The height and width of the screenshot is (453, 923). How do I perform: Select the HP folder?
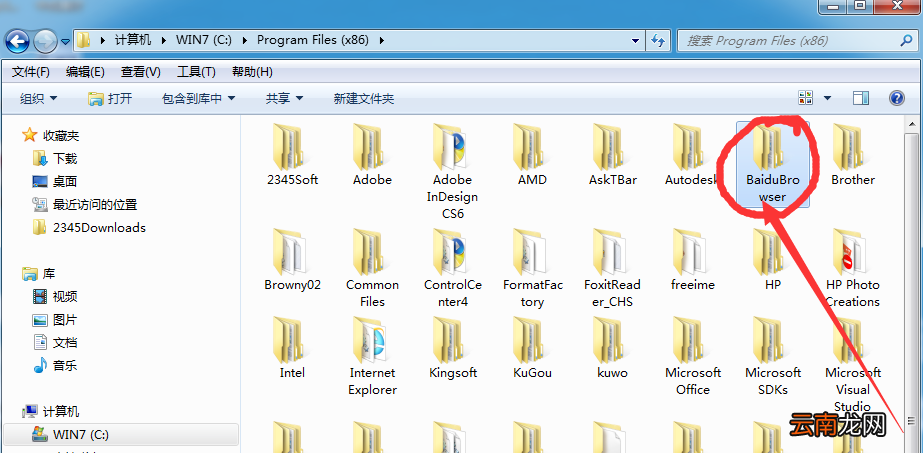(772, 261)
